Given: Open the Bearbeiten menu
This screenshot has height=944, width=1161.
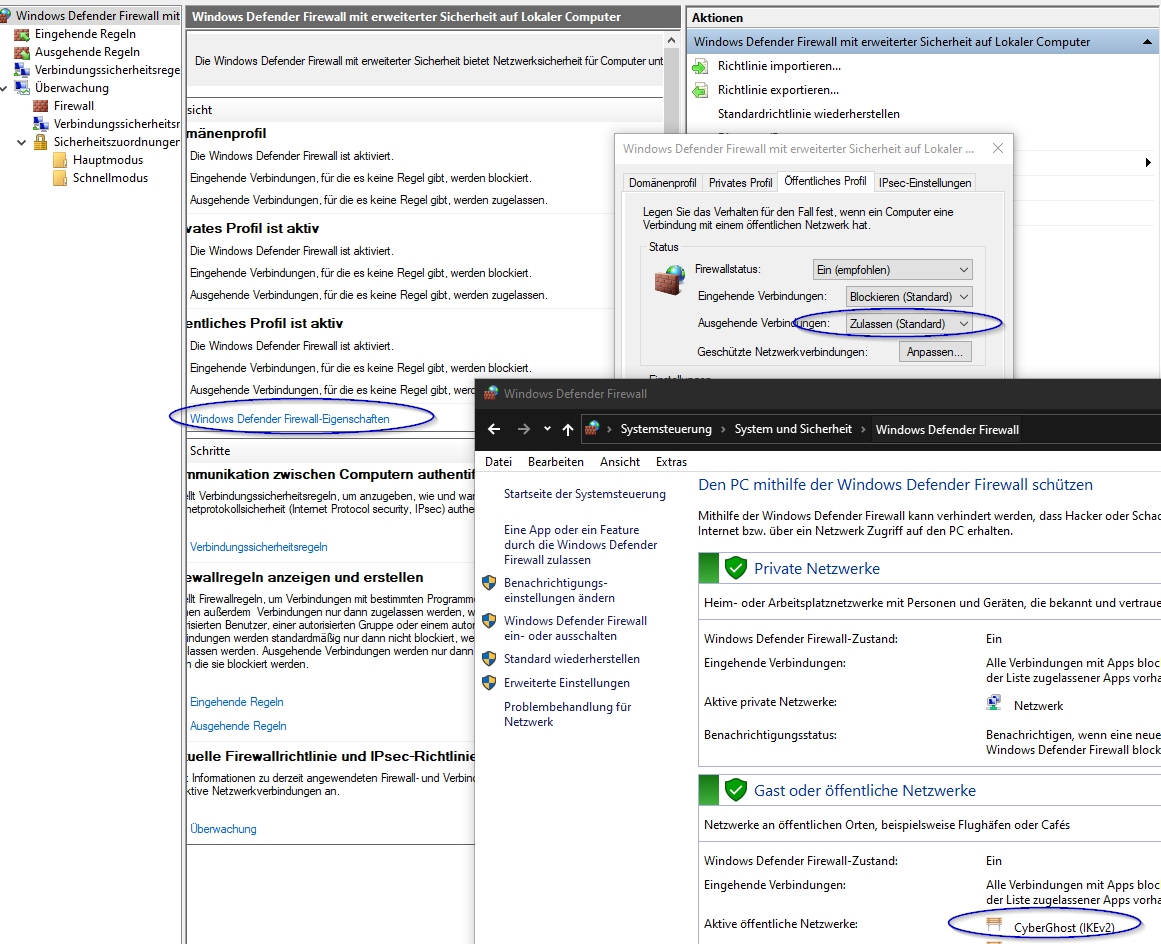Looking at the screenshot, I should coord(555,462).
